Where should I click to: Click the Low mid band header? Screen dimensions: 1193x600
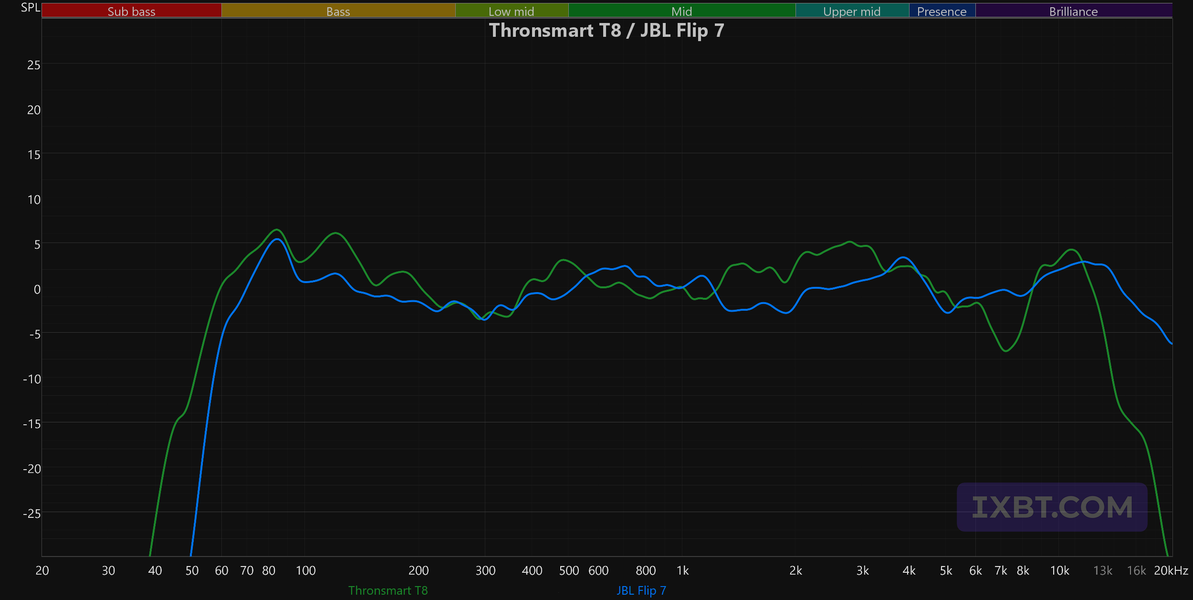coord(512,11)
